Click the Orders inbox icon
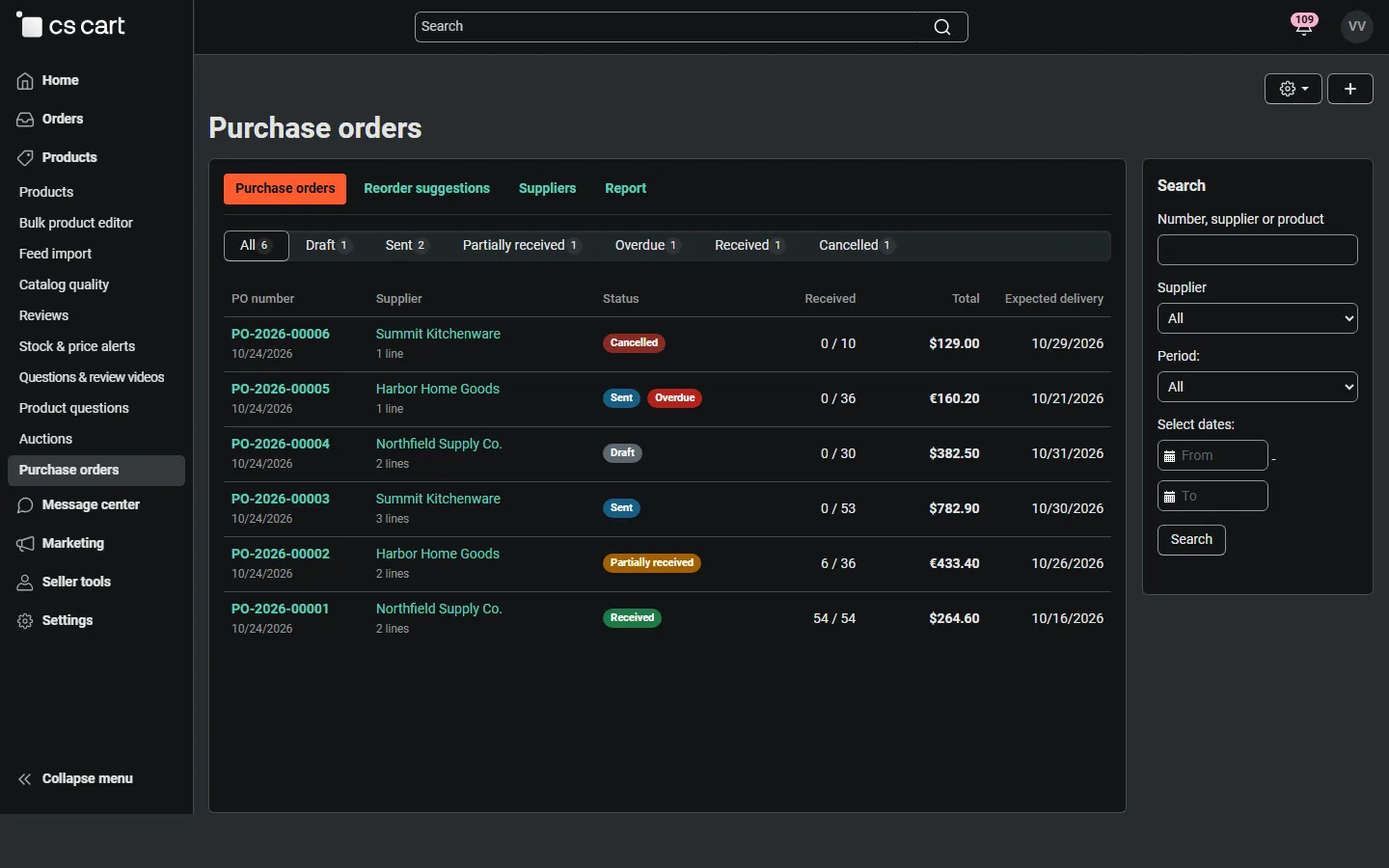This screenshot has width=1389, height=868. (x=25, y=120)
